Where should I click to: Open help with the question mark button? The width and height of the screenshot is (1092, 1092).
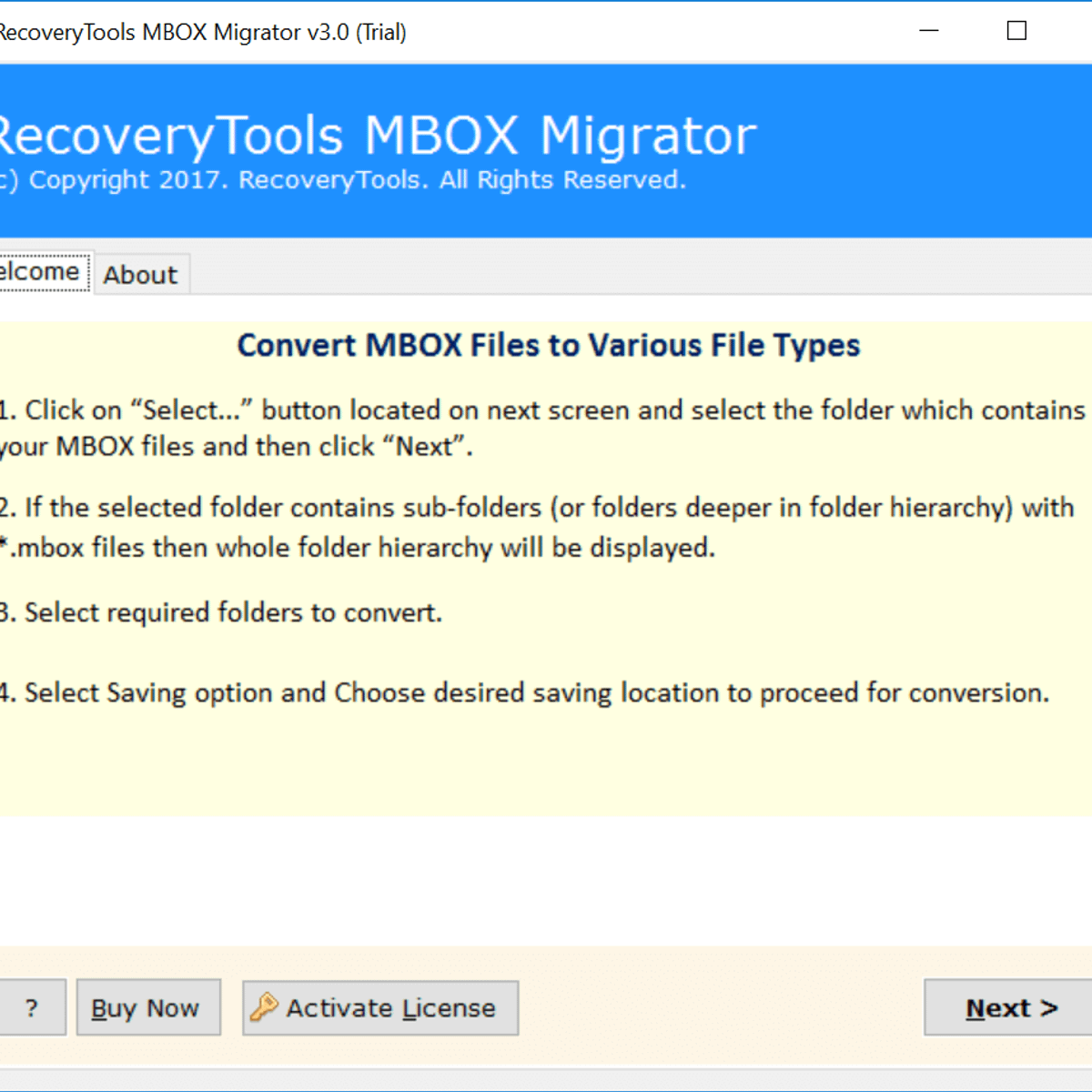pos(32,1007)
